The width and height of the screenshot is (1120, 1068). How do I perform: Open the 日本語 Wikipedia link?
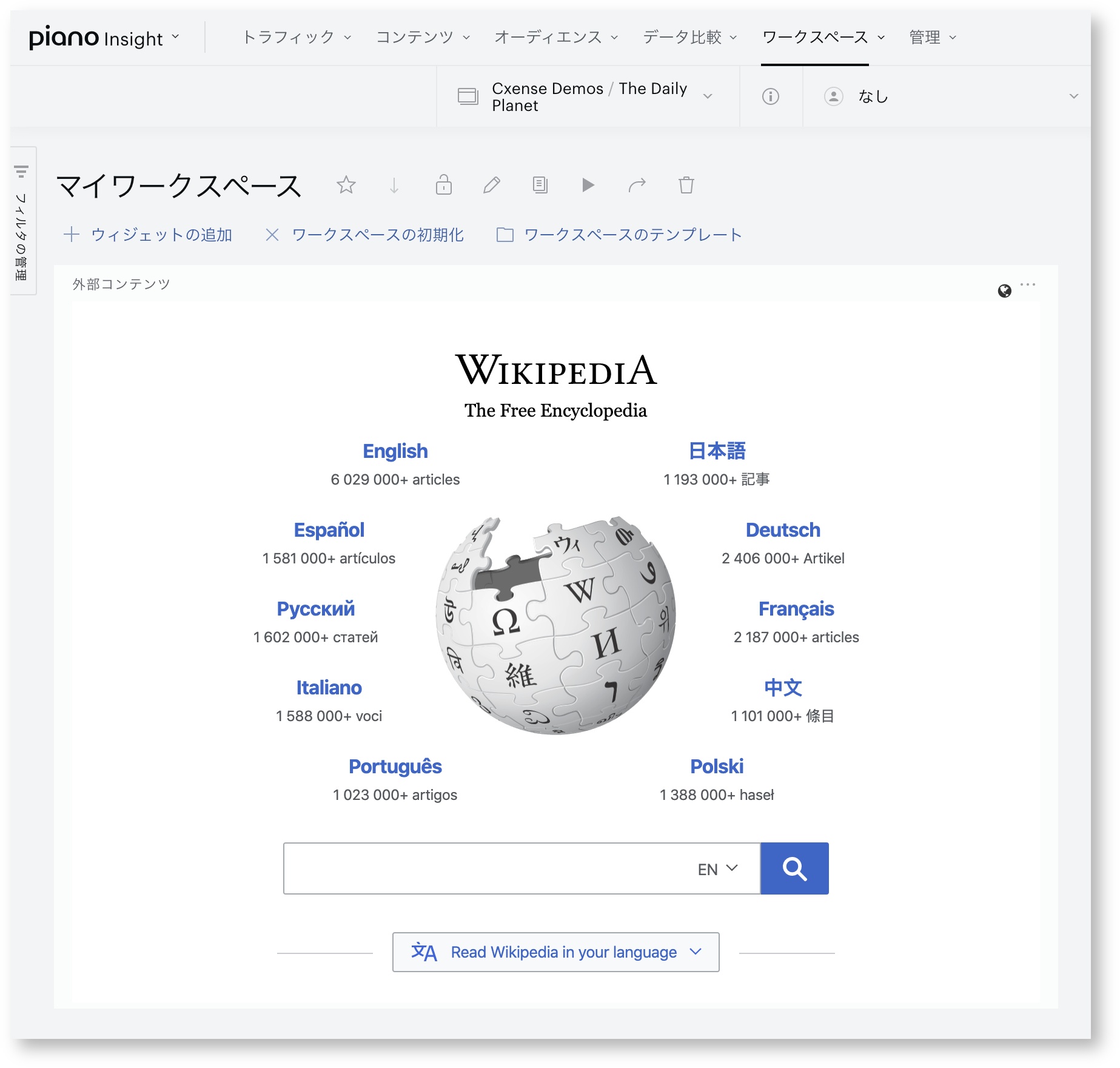pos(717,451)
